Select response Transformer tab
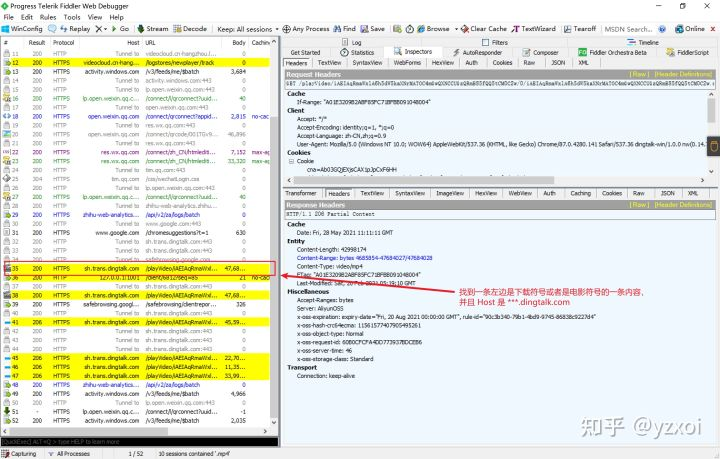This screenshot has width=720, height=459. pos(301,193)
